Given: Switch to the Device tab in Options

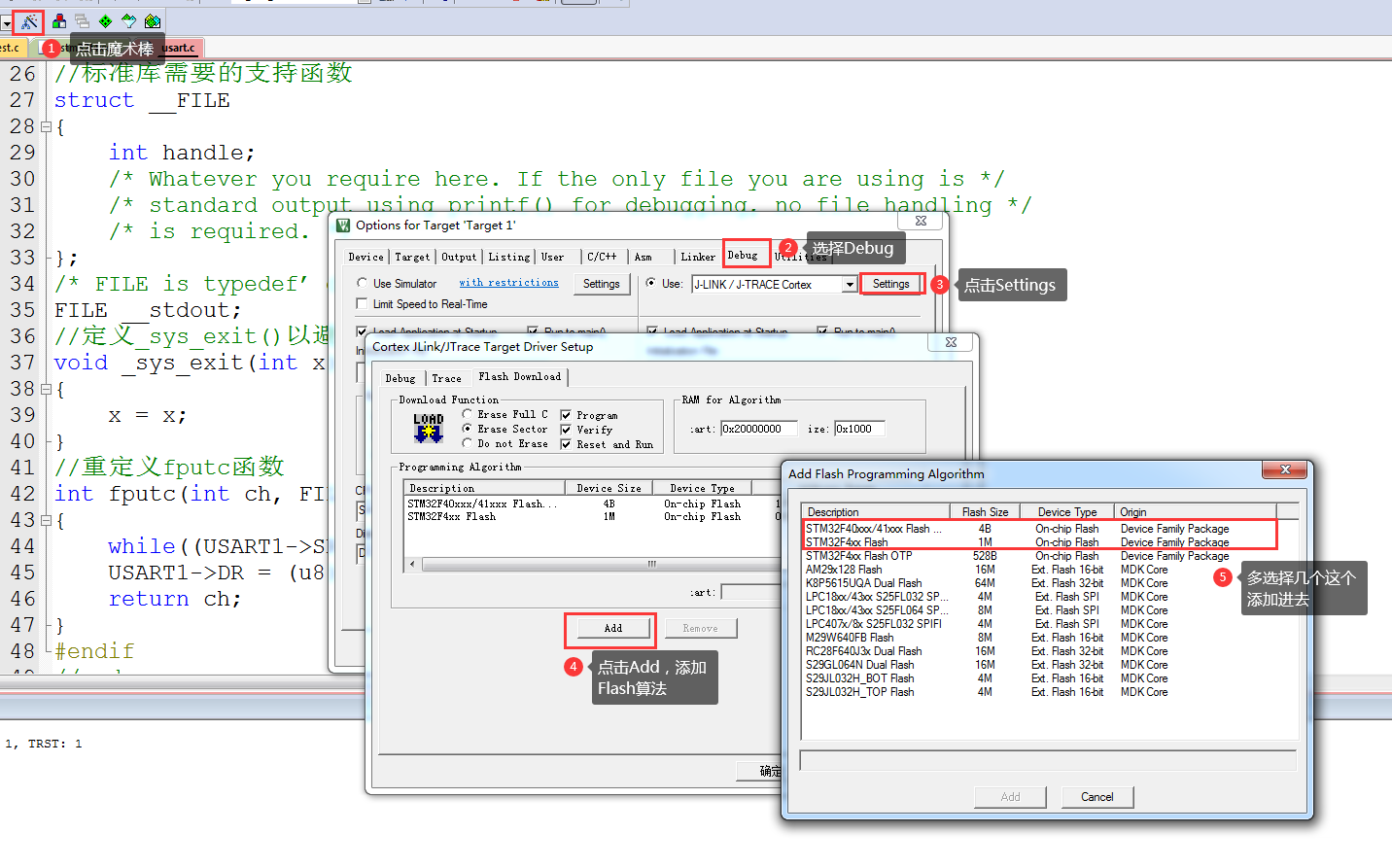Looking at the screenshot, I should [x=365, y=257].
